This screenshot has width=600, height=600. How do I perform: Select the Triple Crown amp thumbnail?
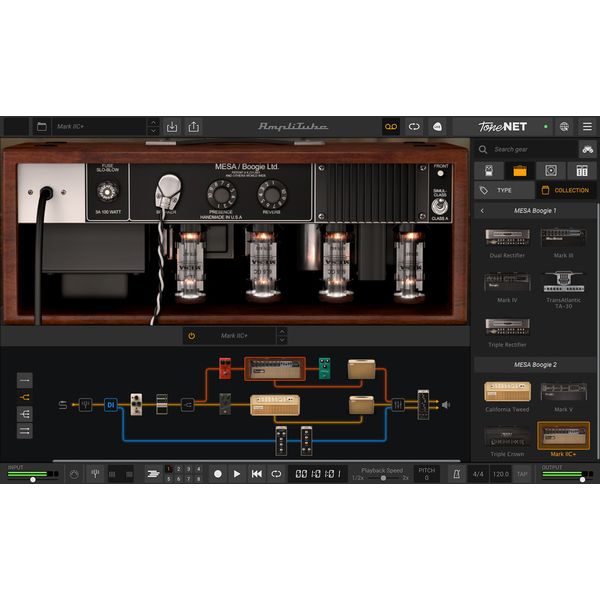coord(507,436)
